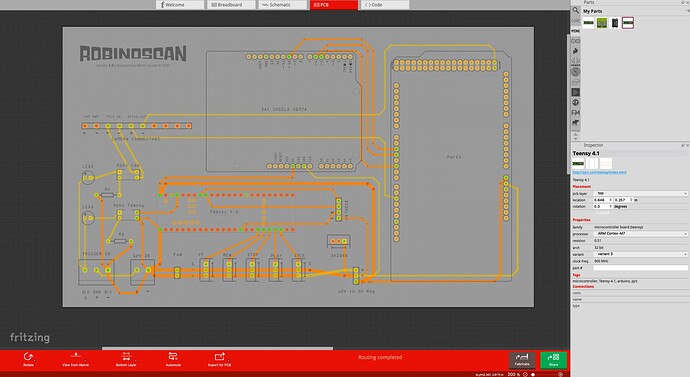Select the Arduino parts bin icon
This screenshot has width=690, height=377.
(x=575, y=41)
